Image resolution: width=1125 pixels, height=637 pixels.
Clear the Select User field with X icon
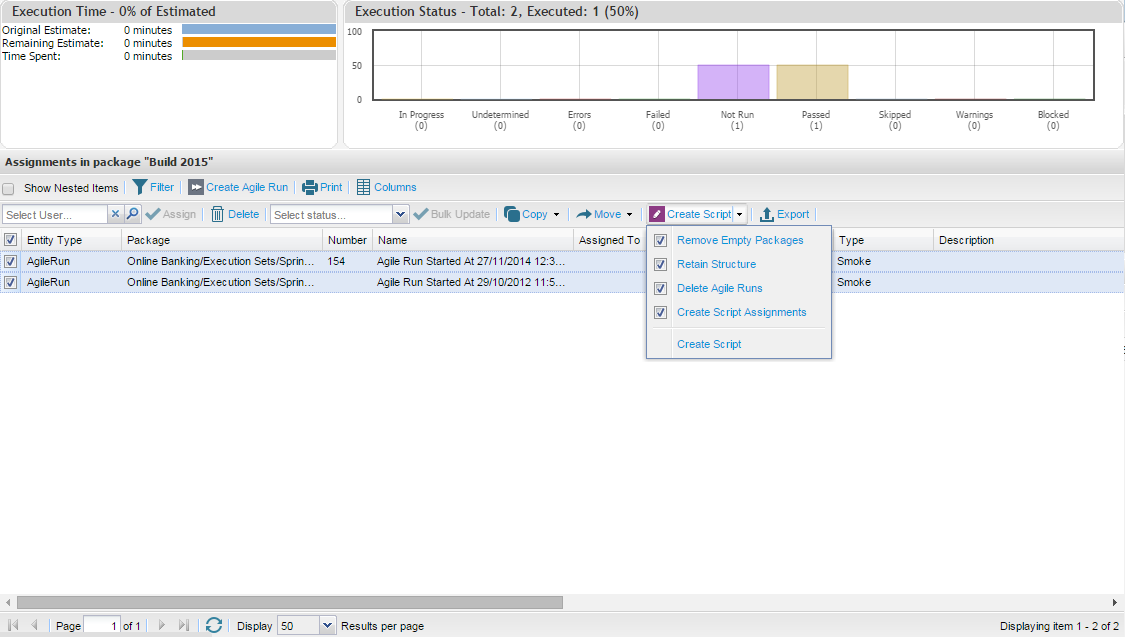[x=115, y=214]
